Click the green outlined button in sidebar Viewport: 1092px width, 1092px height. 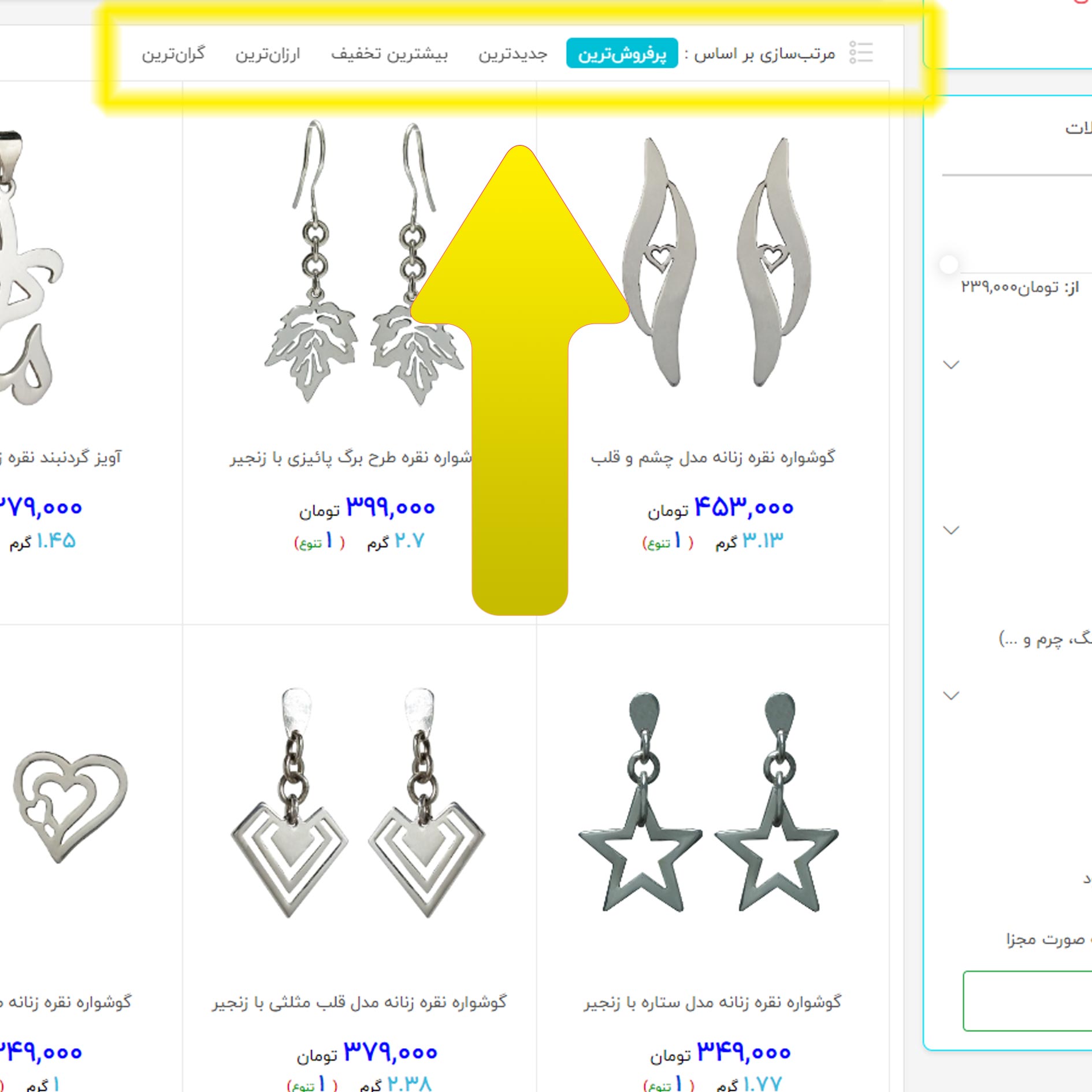[x=1027, y=1001]
